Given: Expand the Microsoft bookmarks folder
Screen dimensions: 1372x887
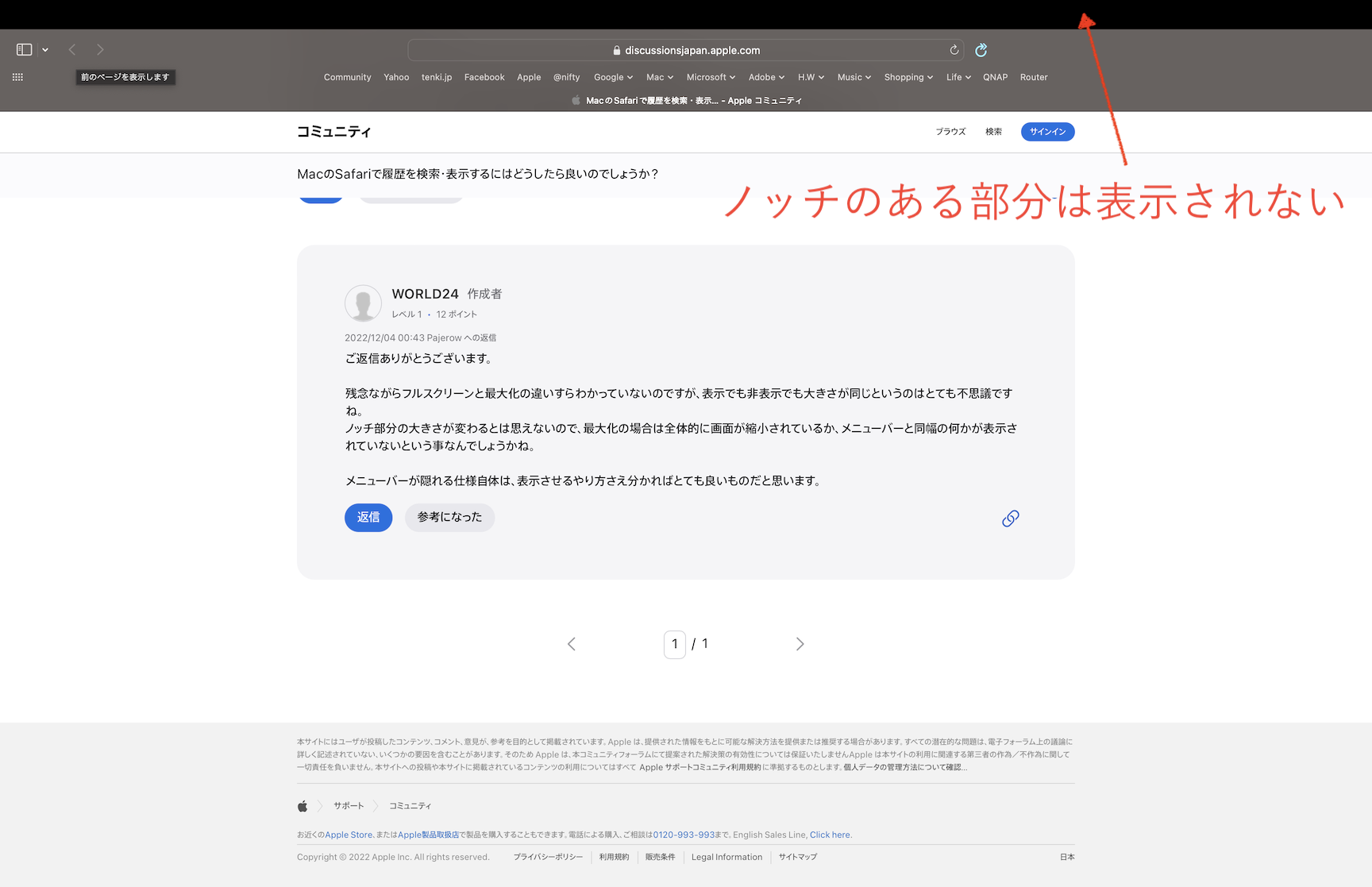Looking at the screenshot, I should (x=711, y=77).
